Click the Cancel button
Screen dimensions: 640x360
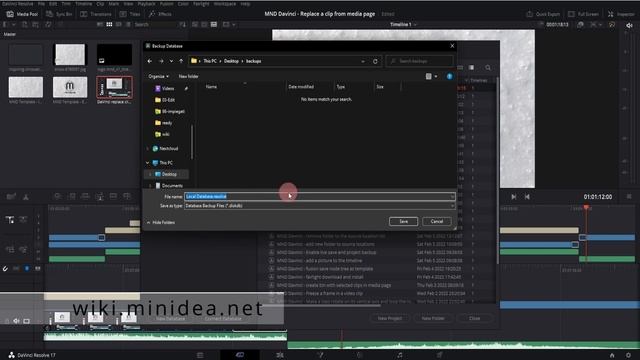437,221
